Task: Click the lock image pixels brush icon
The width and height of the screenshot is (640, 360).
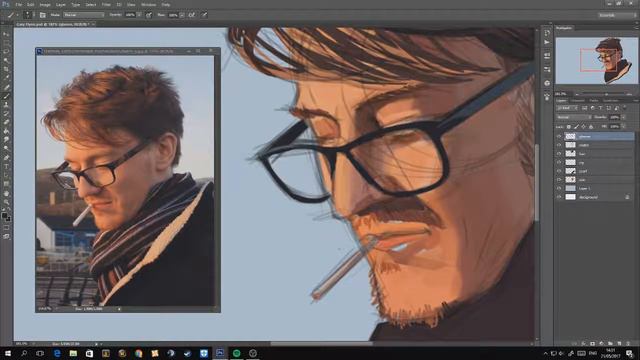Action: pyautogui.click(x=576, y=127)
